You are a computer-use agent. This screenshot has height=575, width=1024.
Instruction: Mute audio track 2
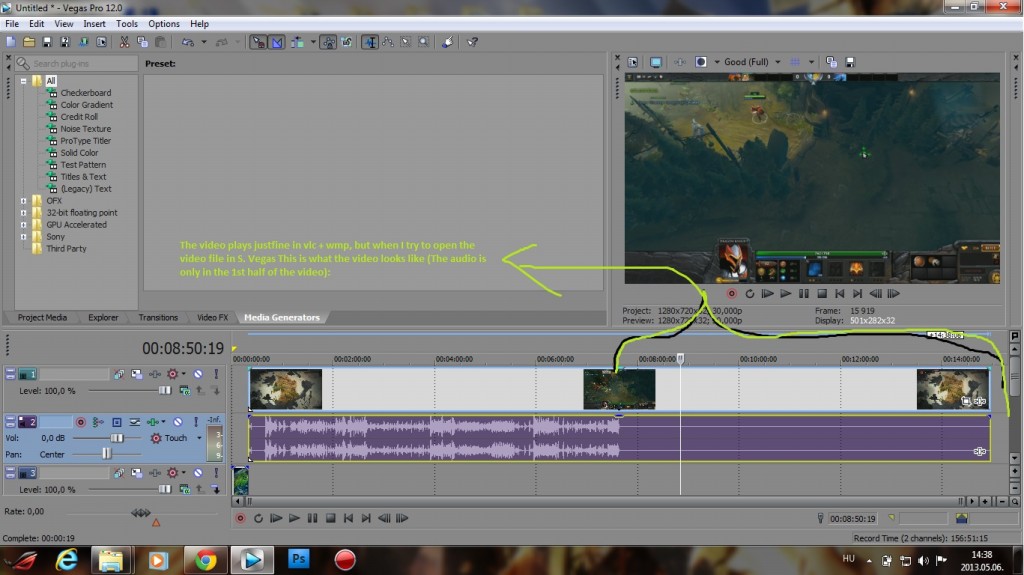[x=177, y=422]
